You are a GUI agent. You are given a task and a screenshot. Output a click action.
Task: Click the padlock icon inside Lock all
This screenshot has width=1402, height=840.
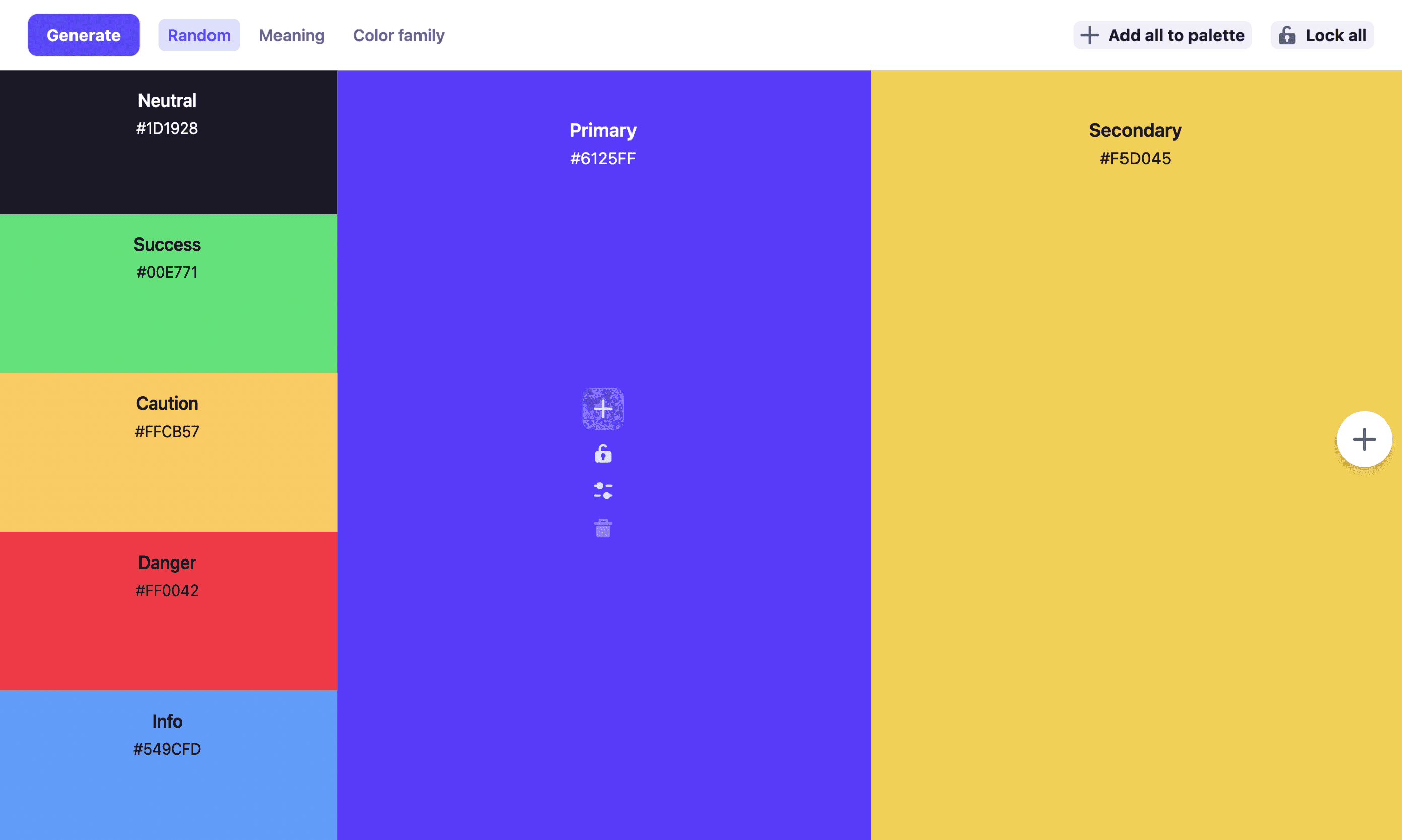(x=1287, y=35)
